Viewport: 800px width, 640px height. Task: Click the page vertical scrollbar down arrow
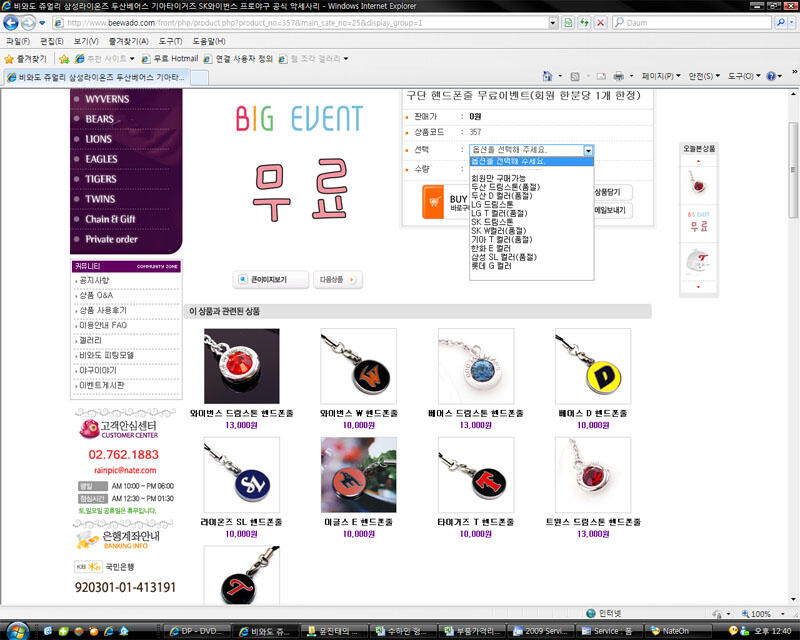[x=793, y=599]
